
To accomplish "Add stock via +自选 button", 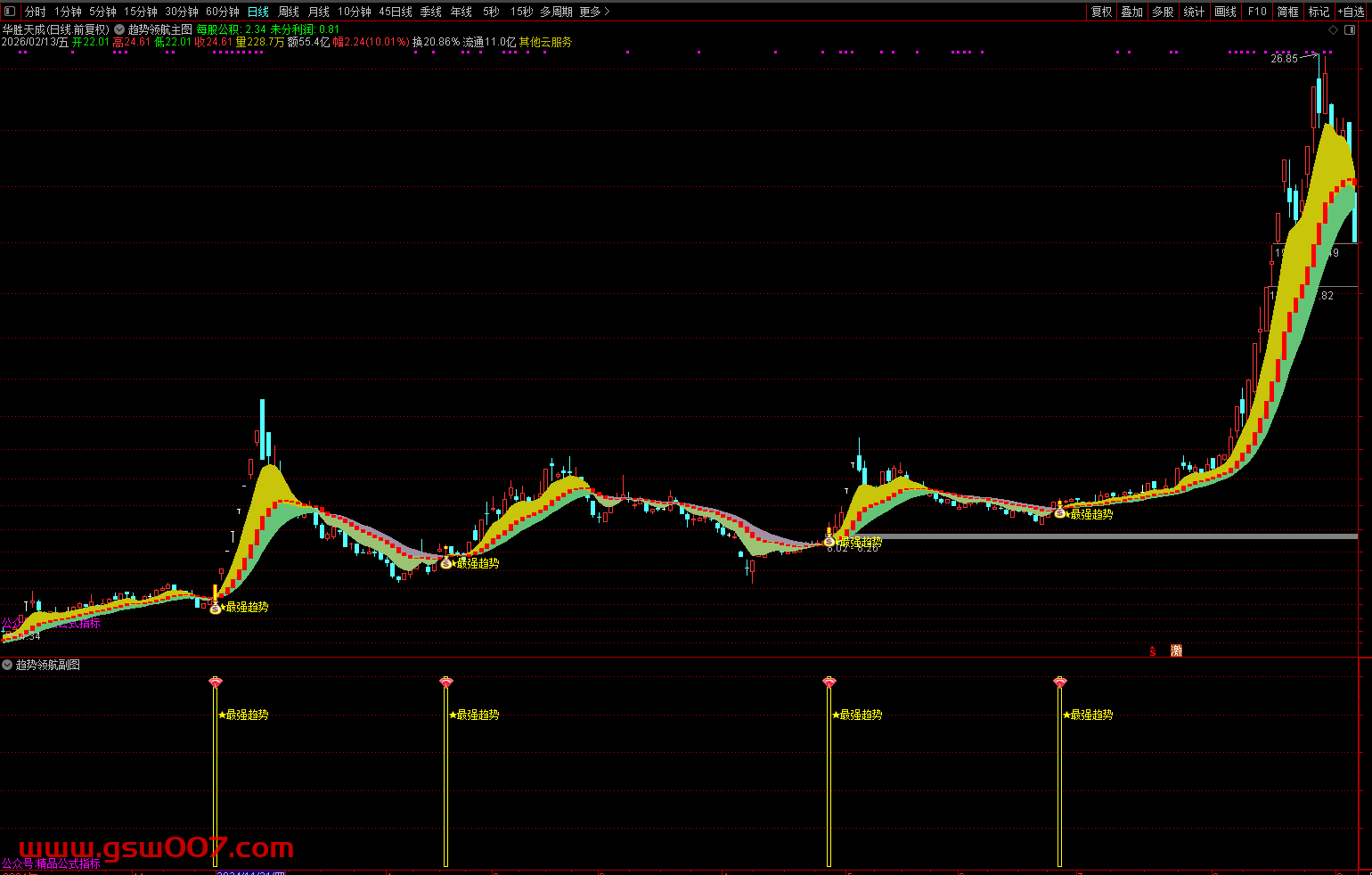I will click(x=1350, y=12).
